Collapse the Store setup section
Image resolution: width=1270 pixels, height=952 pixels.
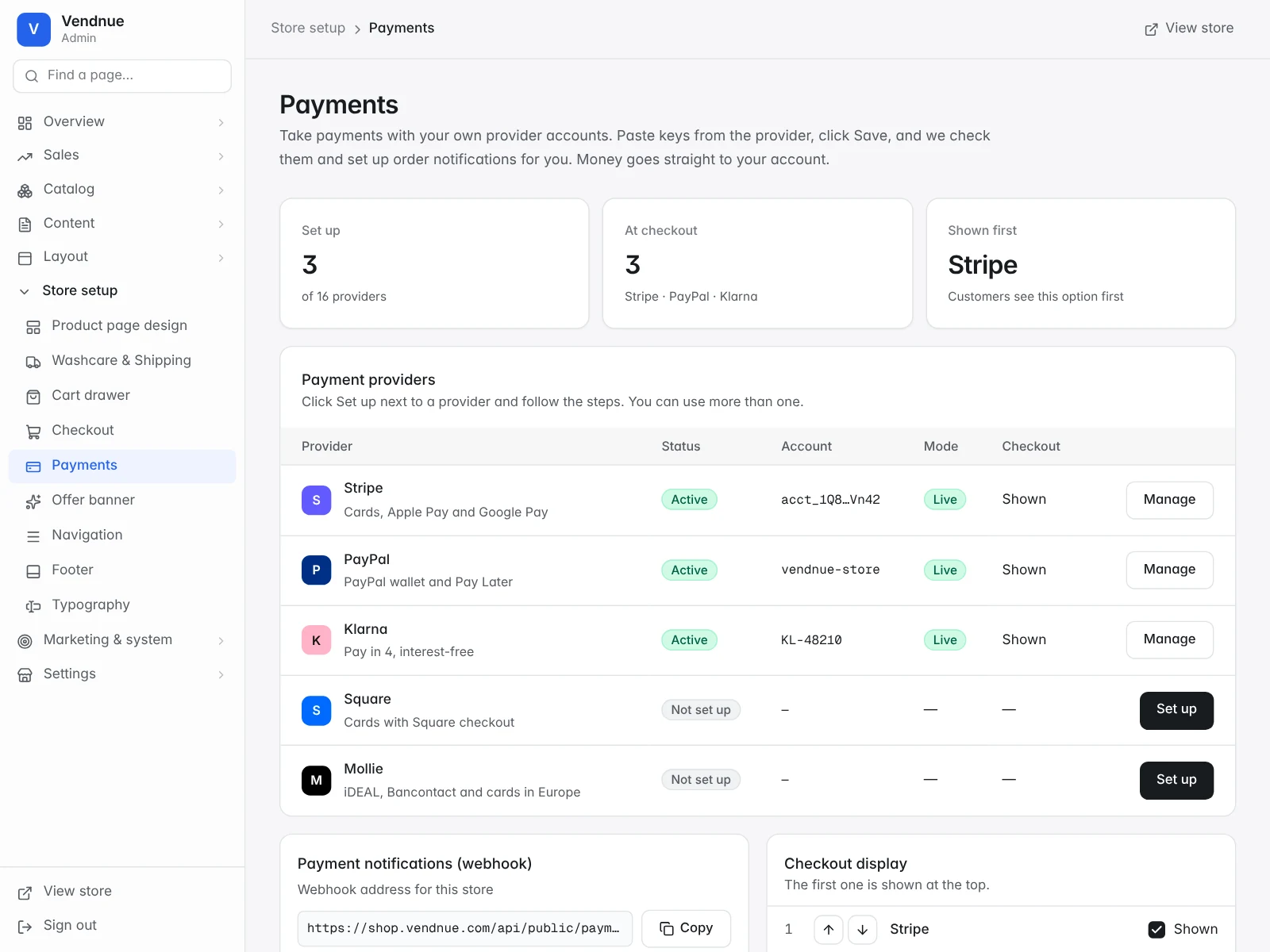(x=122, y=291)
